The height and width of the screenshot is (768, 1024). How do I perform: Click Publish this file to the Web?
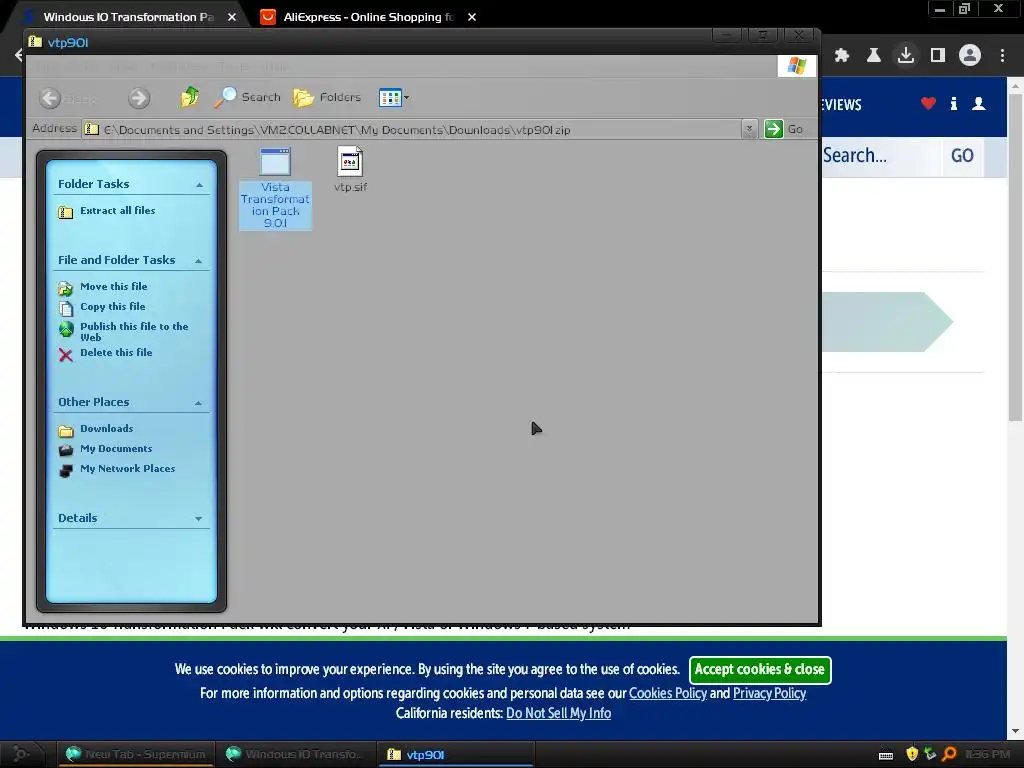pyautogui.click(x=134, y=331)
